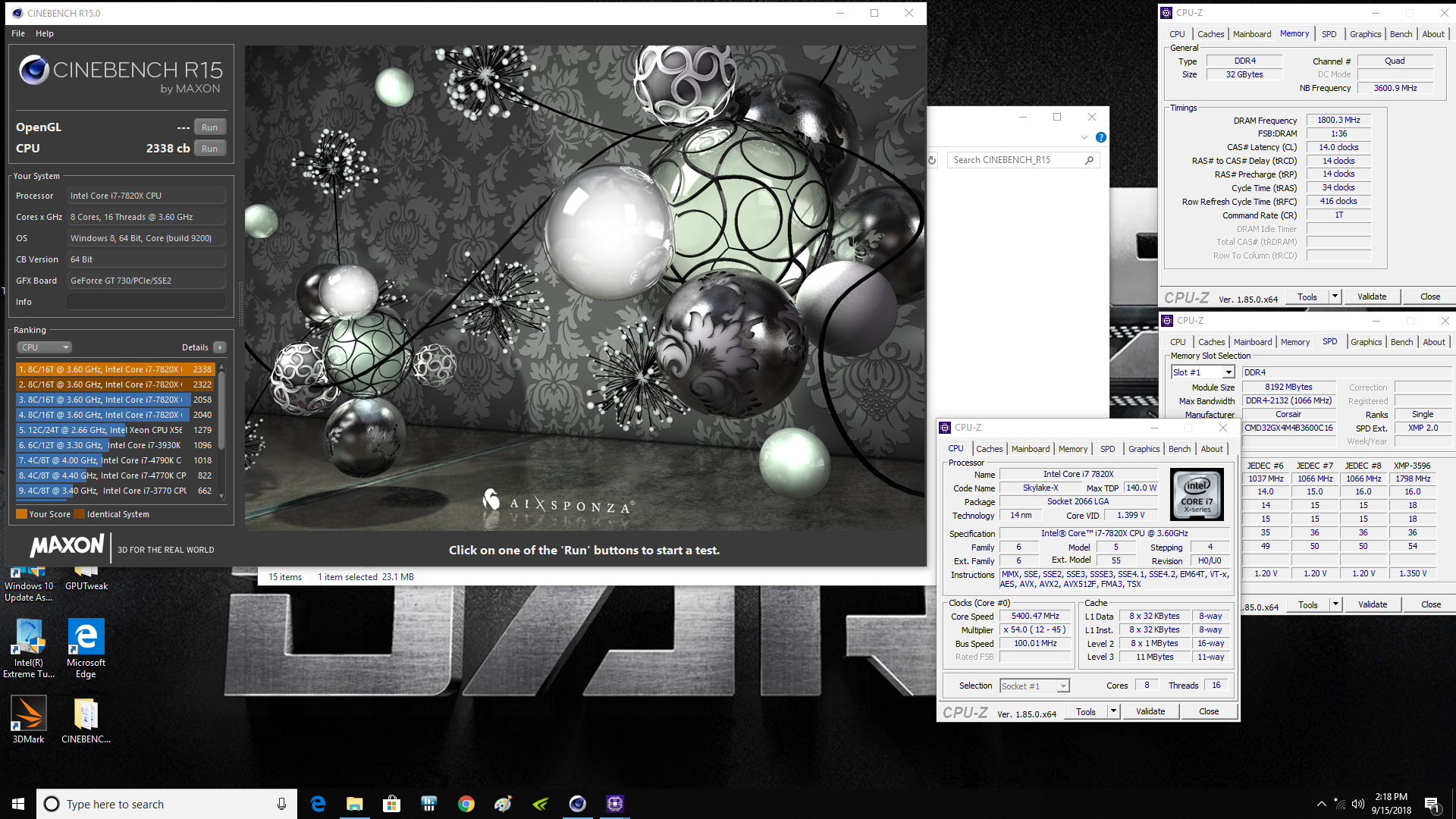Click search magnifier in Explorer search box
The width and height of the screenshot is (1456, 819).
coord(1089,160)
